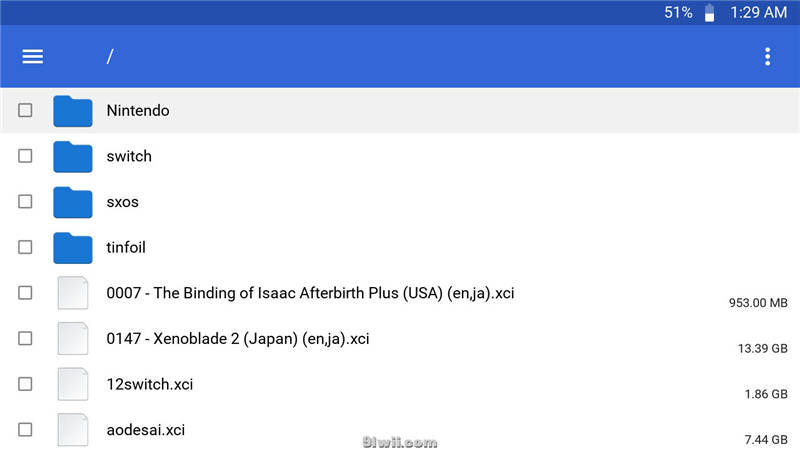800x450 pixels.
Task: Click the sxos folder icon
Action: [x=73, y=202]
